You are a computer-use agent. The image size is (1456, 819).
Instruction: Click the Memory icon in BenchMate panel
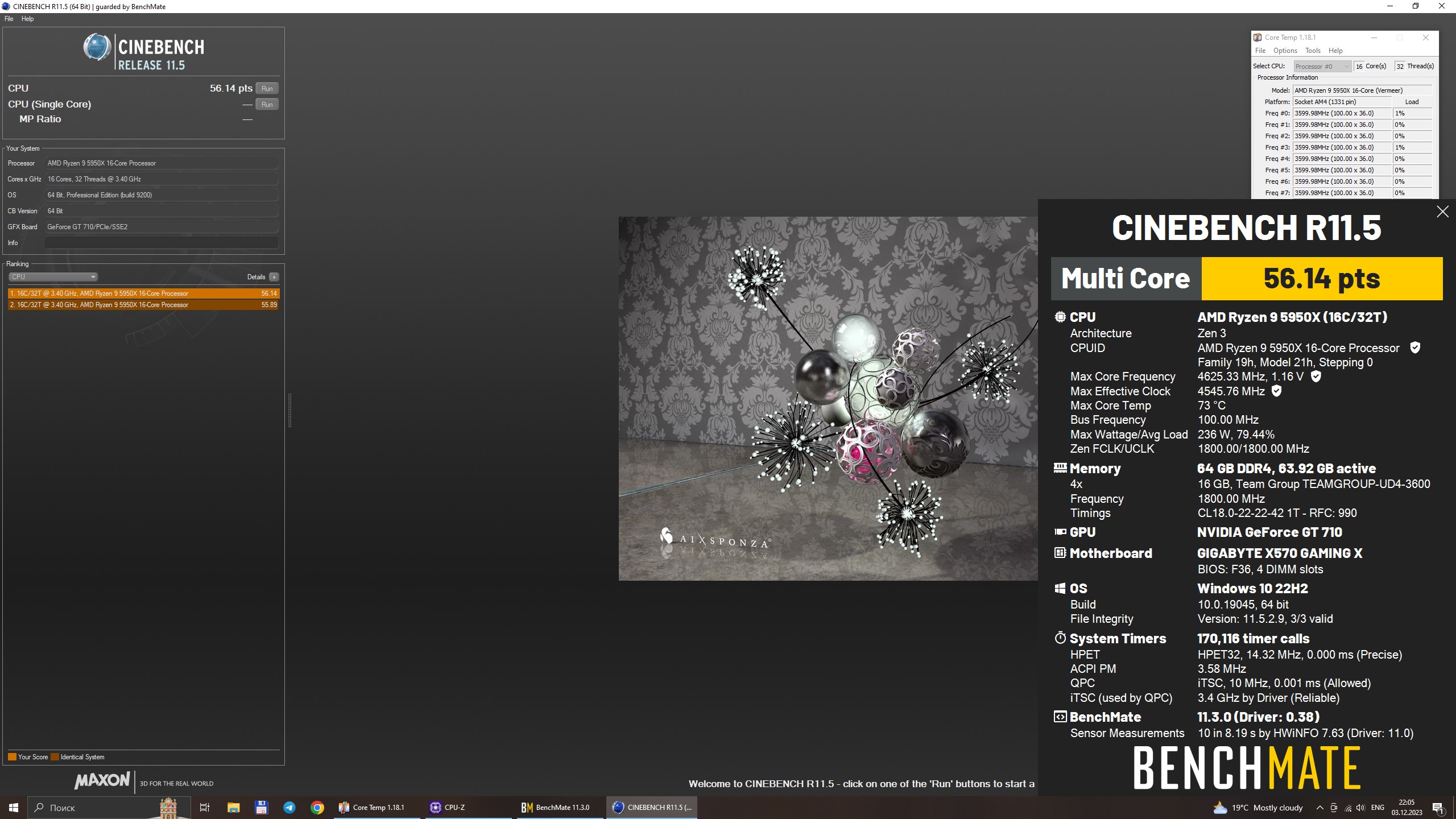pos(1060,468)
